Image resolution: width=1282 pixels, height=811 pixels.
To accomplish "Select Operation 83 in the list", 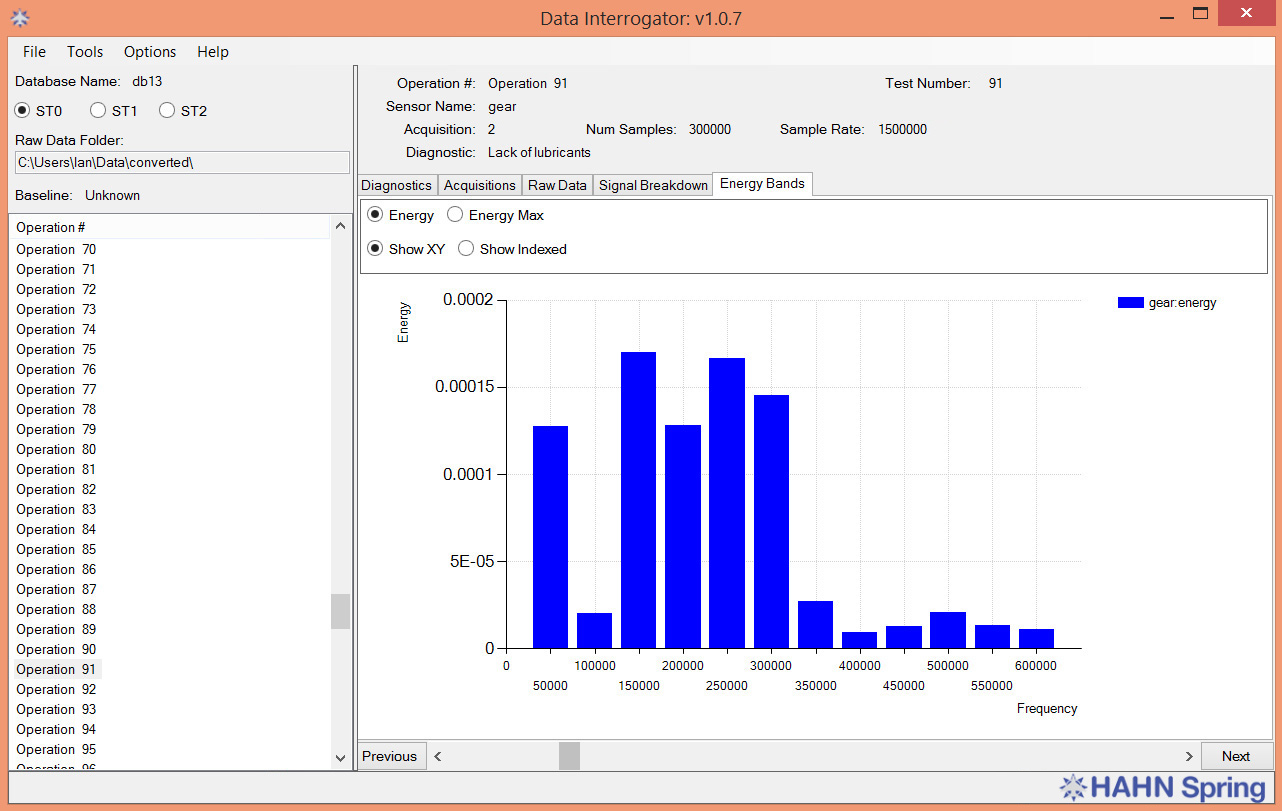I will [x=56, y=509].
